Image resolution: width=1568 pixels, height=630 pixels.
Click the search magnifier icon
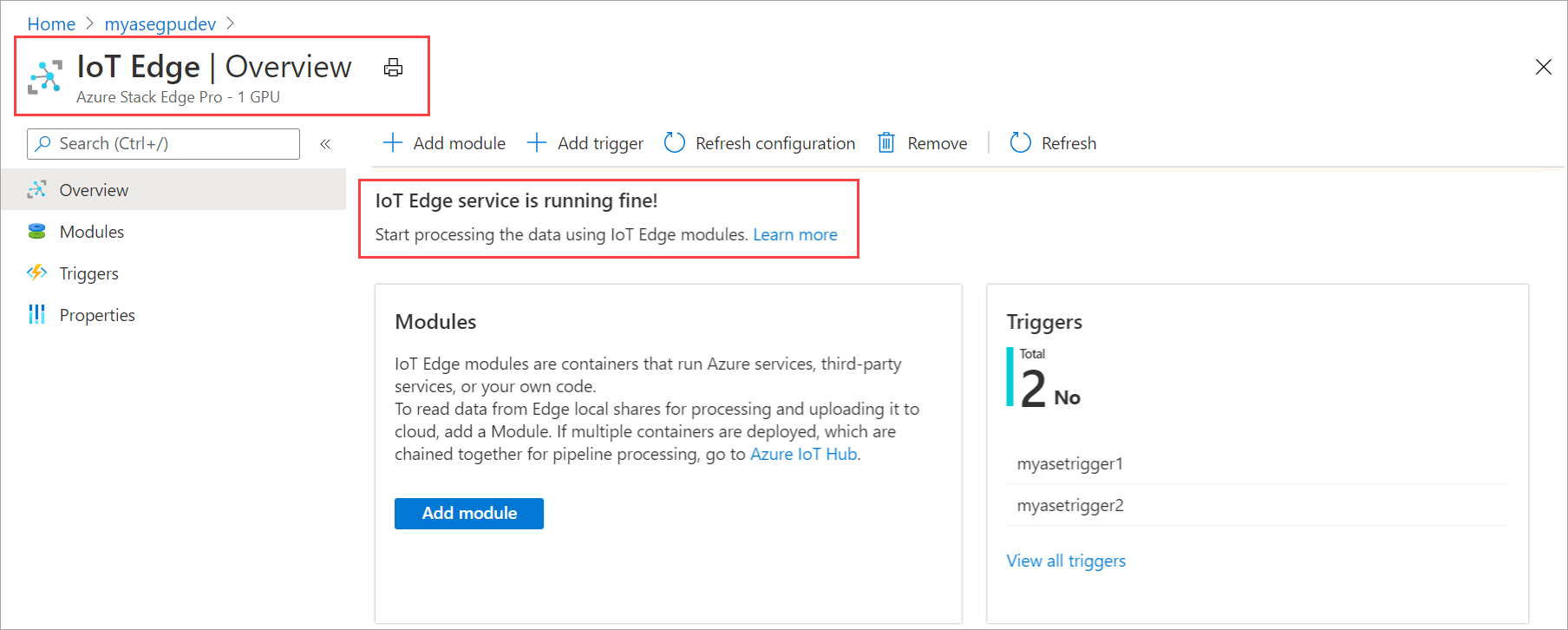pos(42,144)
